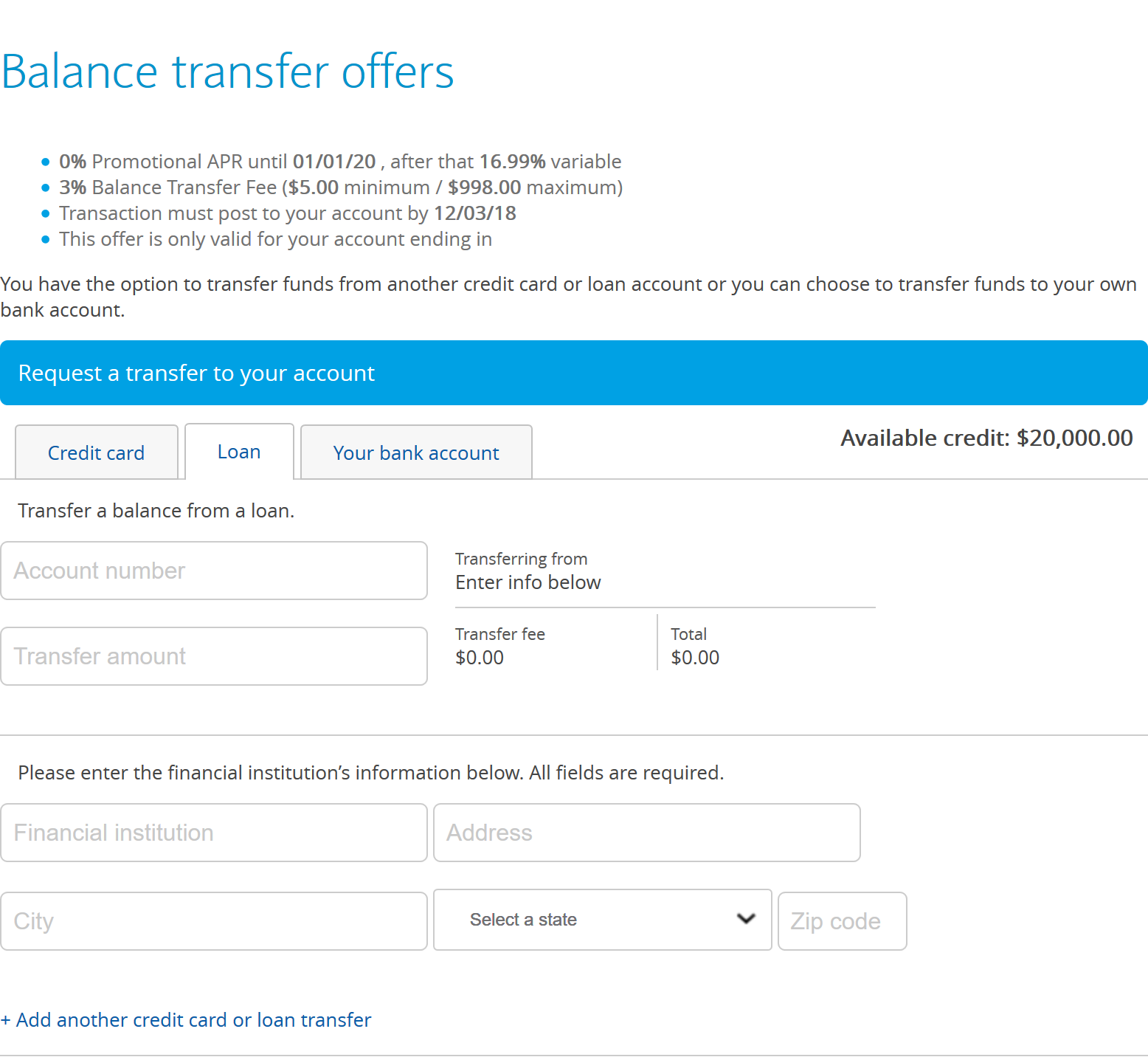Select the Loan tab

[239, 452]
